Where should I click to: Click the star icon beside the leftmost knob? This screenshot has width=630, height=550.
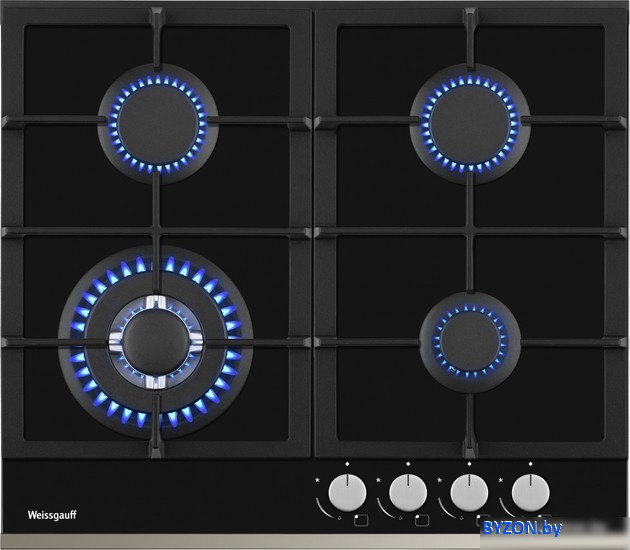(318, 481)
